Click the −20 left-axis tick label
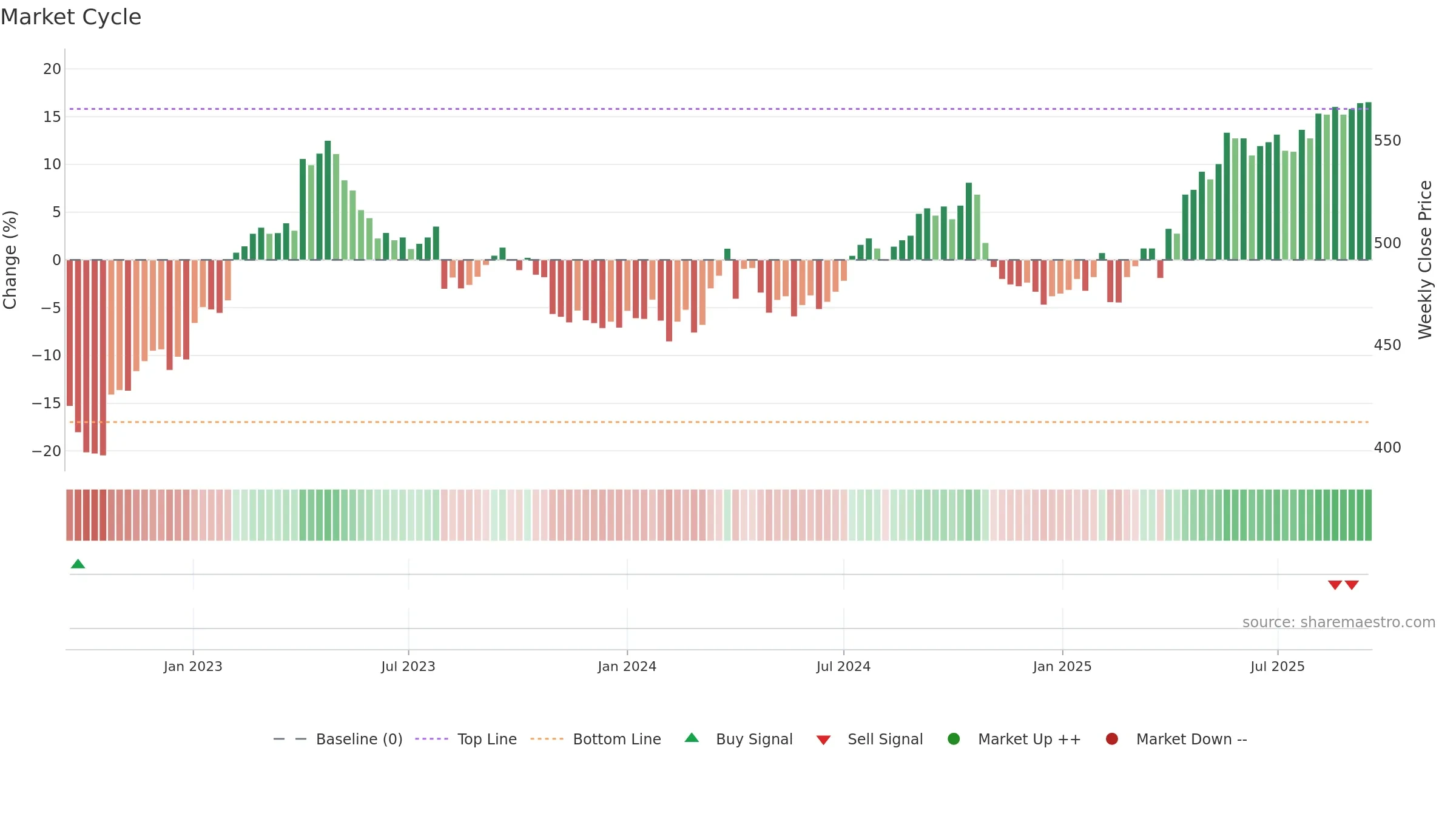This screenshot has height=819, width=1456. point(47,451)
